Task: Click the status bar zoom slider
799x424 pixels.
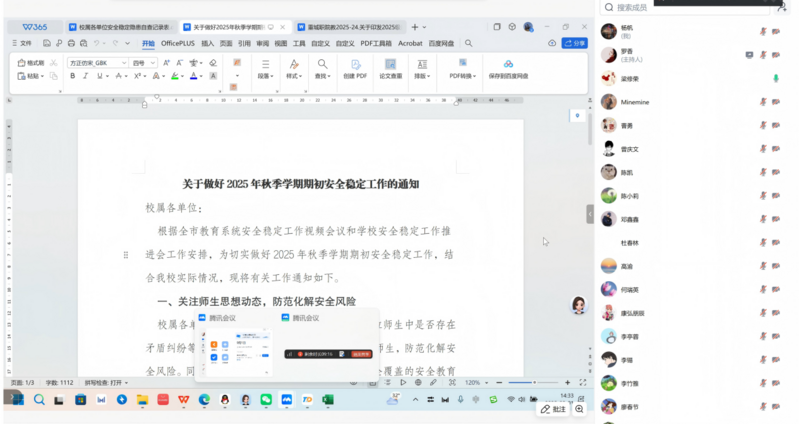Action: pos(533,382)
